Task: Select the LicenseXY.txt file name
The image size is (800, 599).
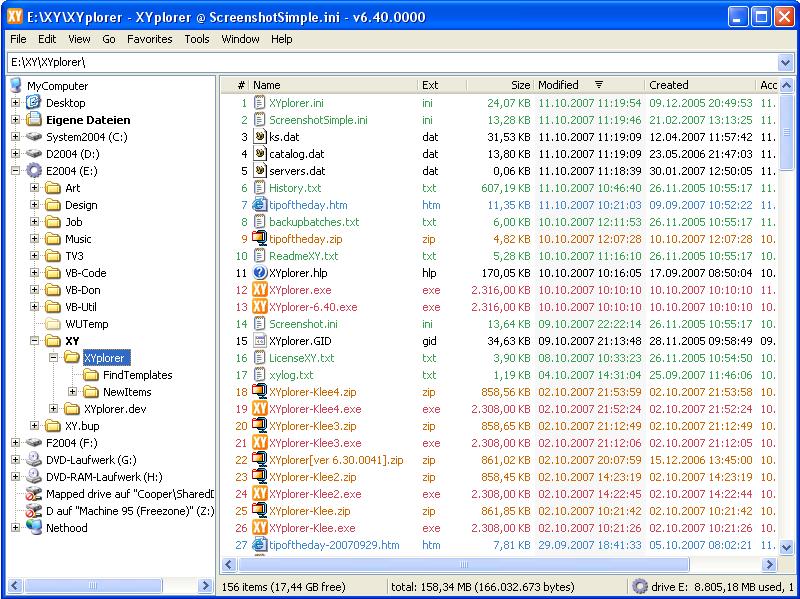Action: tap(302, 358)
